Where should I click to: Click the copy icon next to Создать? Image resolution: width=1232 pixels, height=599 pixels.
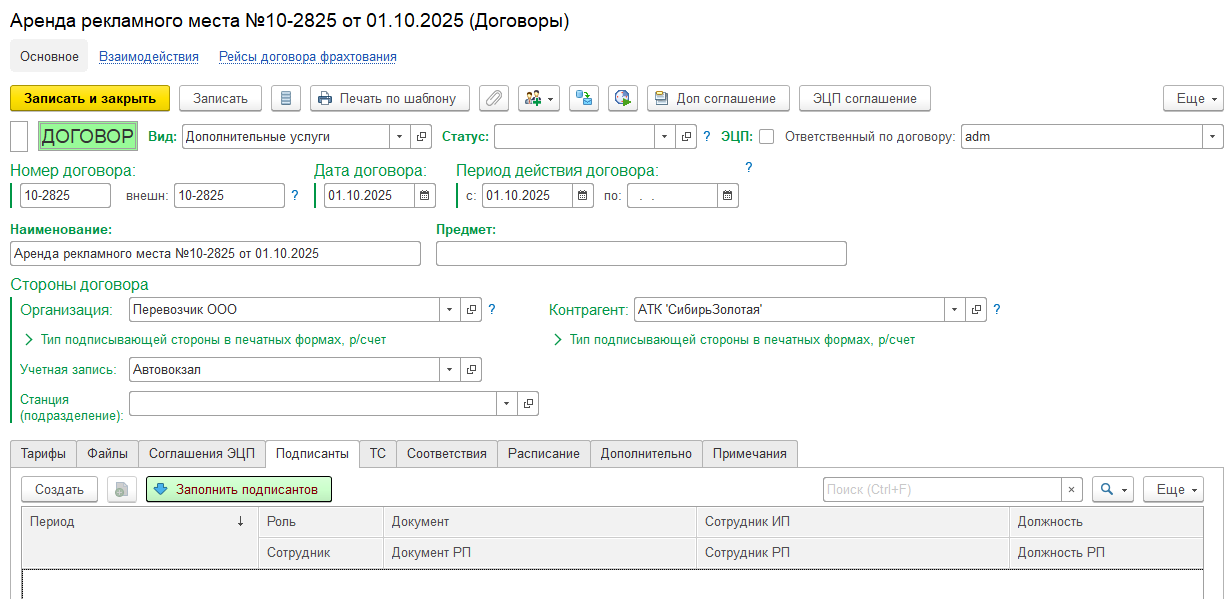(x=122, y=490)
